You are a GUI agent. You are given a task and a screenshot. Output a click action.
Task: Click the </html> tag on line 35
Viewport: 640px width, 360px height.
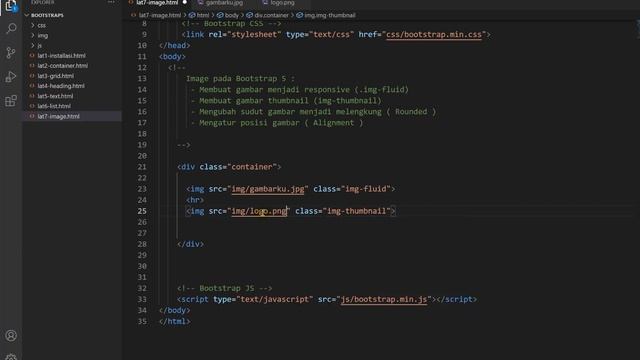click(174, 321)
